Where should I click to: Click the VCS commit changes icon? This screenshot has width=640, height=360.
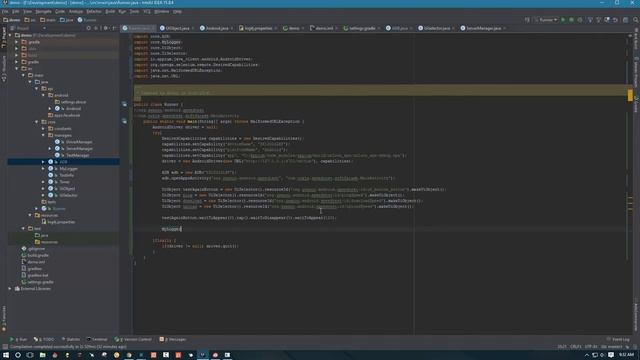(599, 20)
